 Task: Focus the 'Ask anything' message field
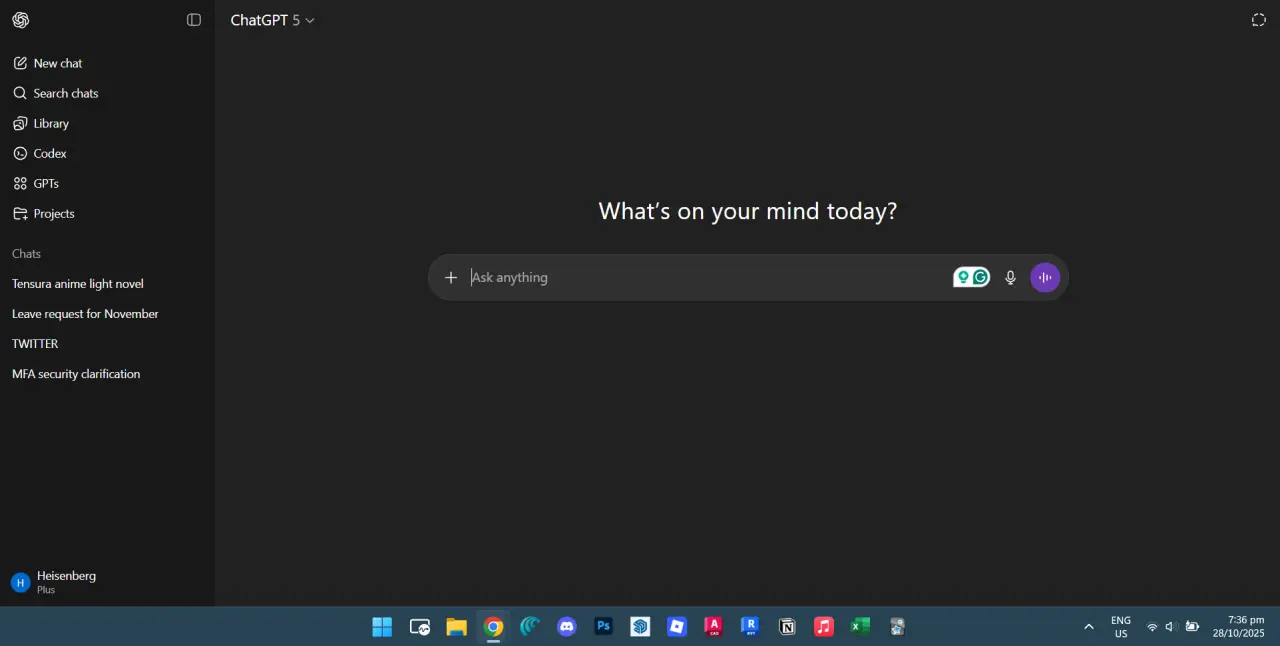[708, 277]
